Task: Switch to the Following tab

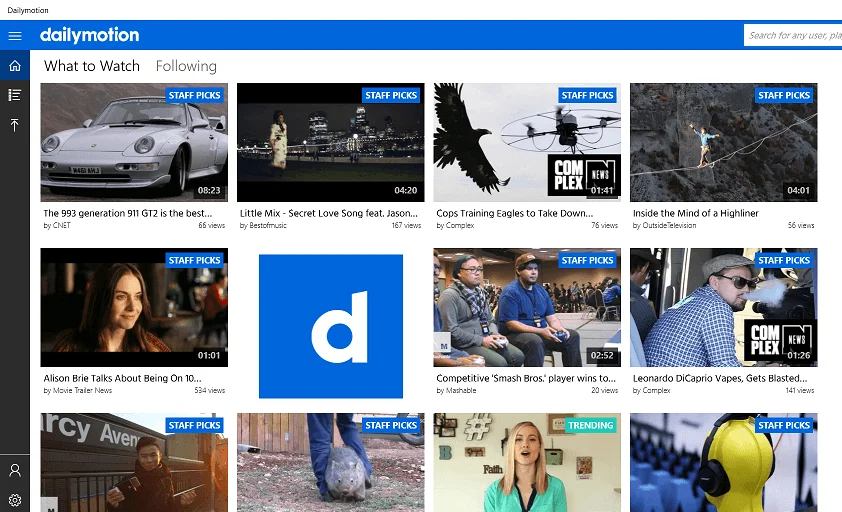Action: click(x=186, y=66)
